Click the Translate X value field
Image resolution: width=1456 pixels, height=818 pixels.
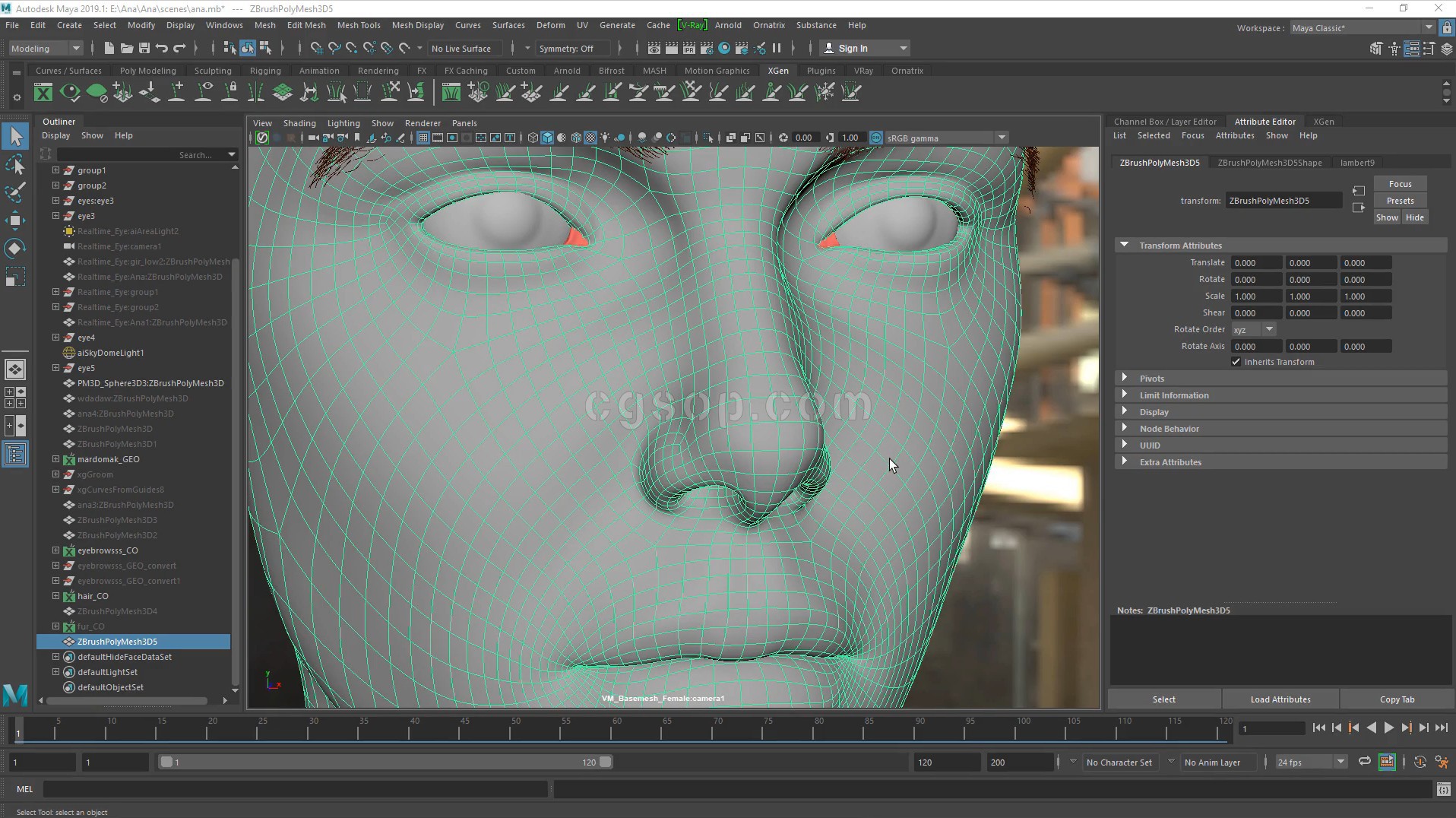(x=1255, y=263)
